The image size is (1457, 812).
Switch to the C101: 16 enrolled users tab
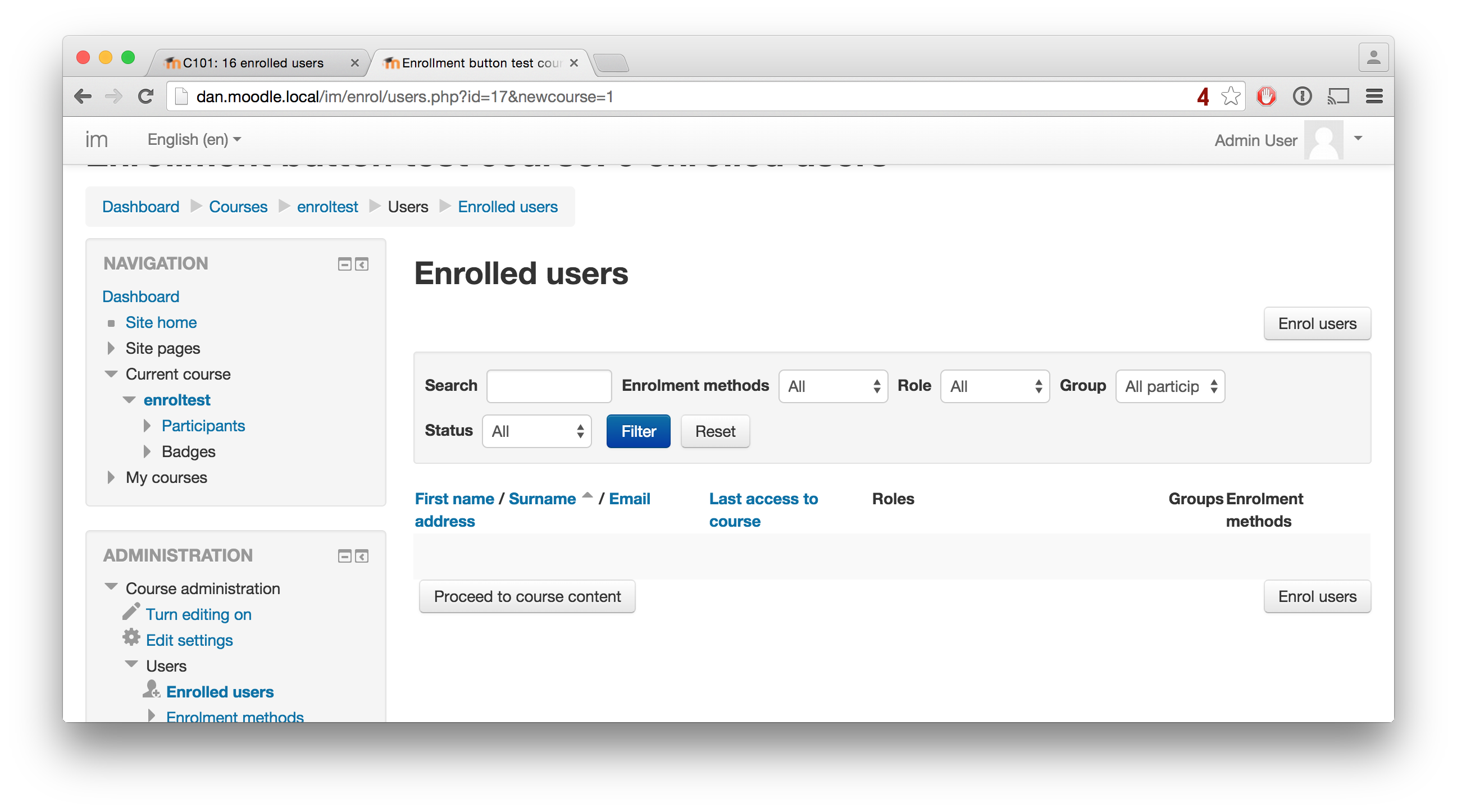[253, 63]
